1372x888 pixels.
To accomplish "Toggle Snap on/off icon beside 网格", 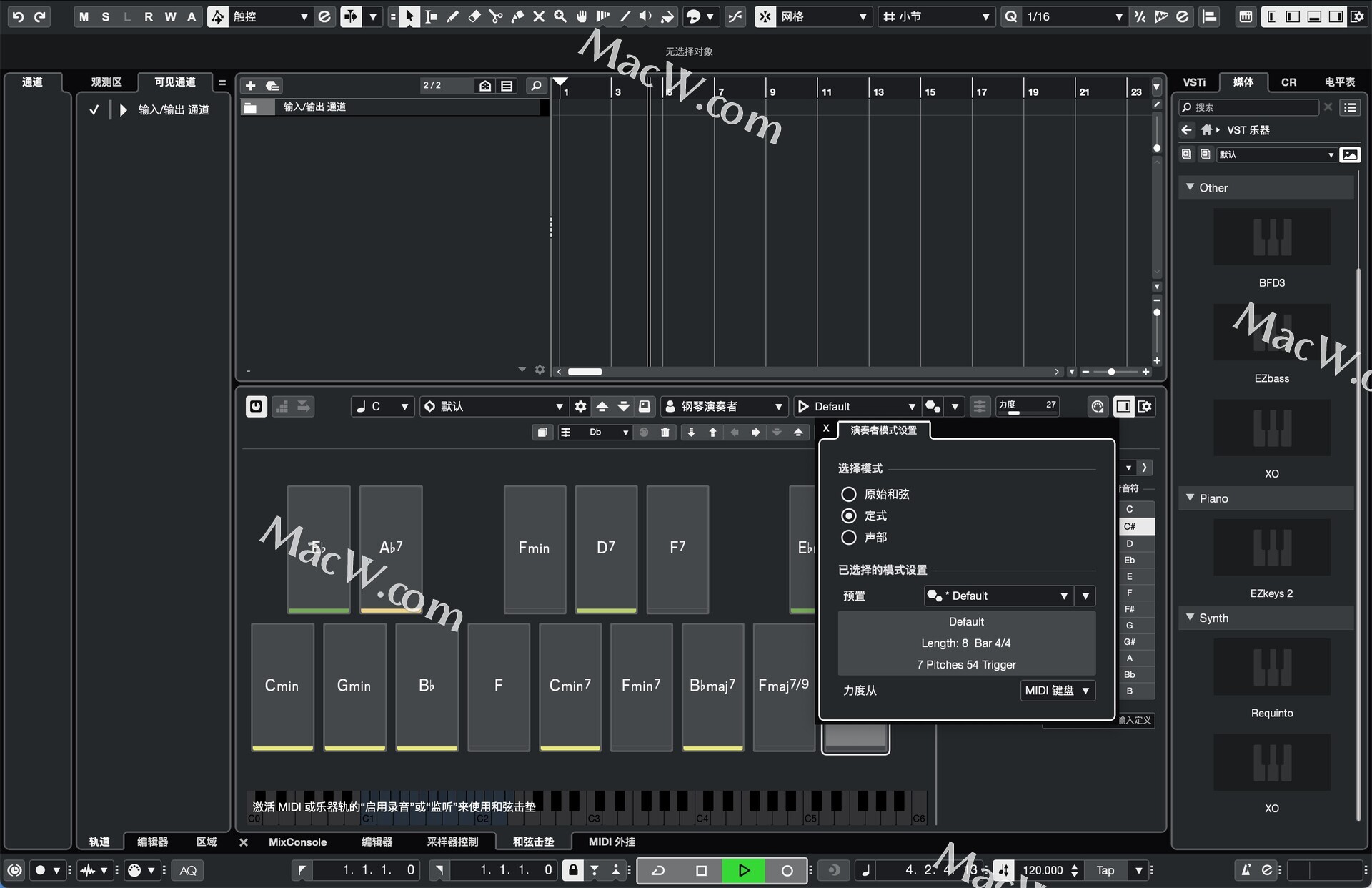I will click(765, 16).
